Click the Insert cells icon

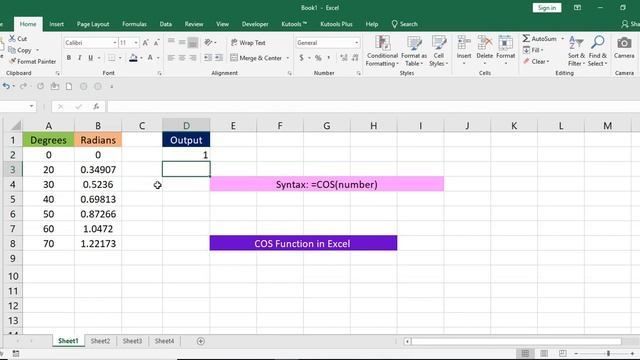click(464, 42)
